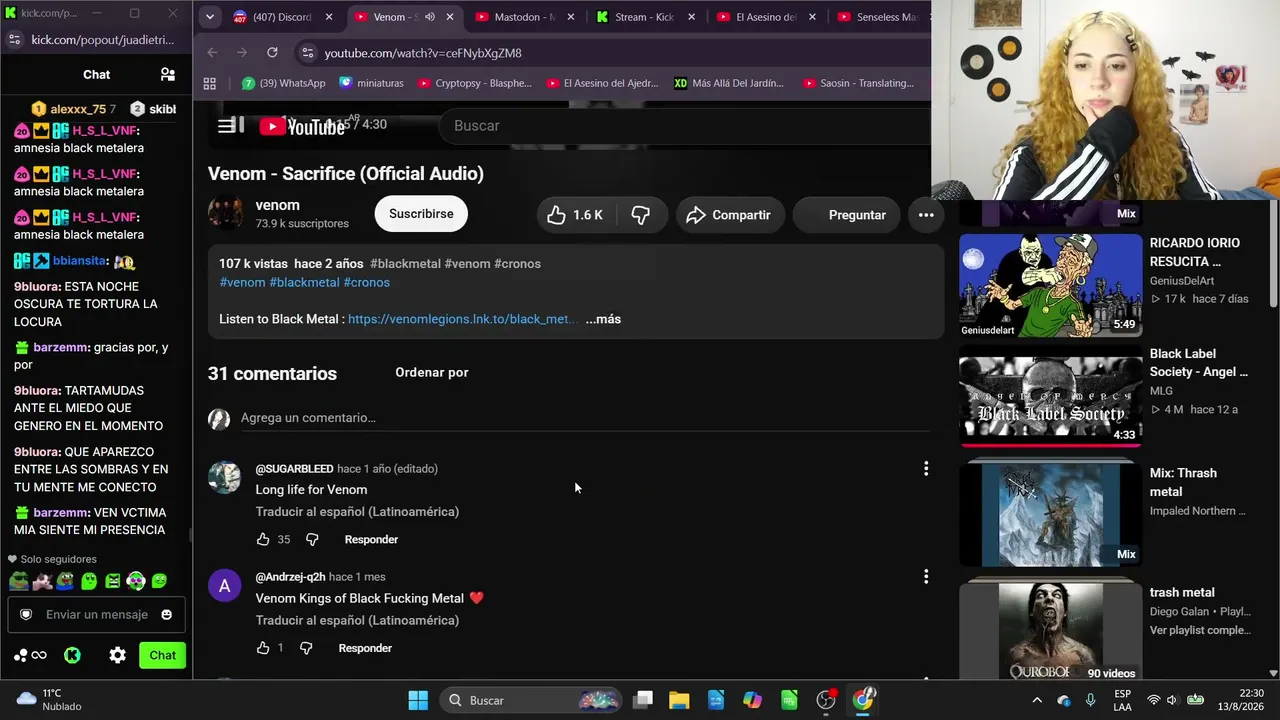This screenshot has height=720, width=1280.
Task: Open the venomlegions.lnk.to description link
Action: (462, 319)
